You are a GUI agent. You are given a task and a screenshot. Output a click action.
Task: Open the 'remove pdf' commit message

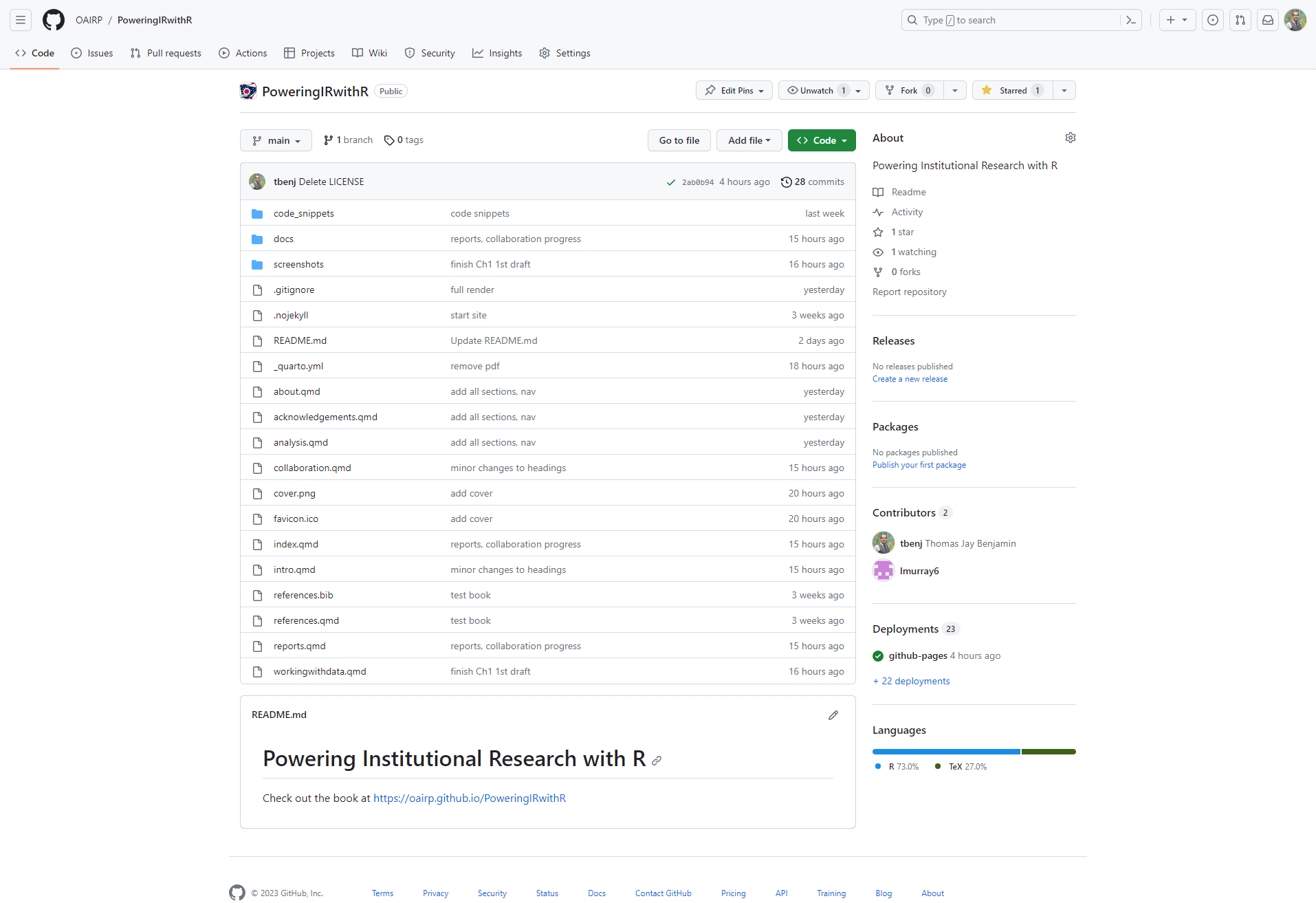(x=475, y=366)
